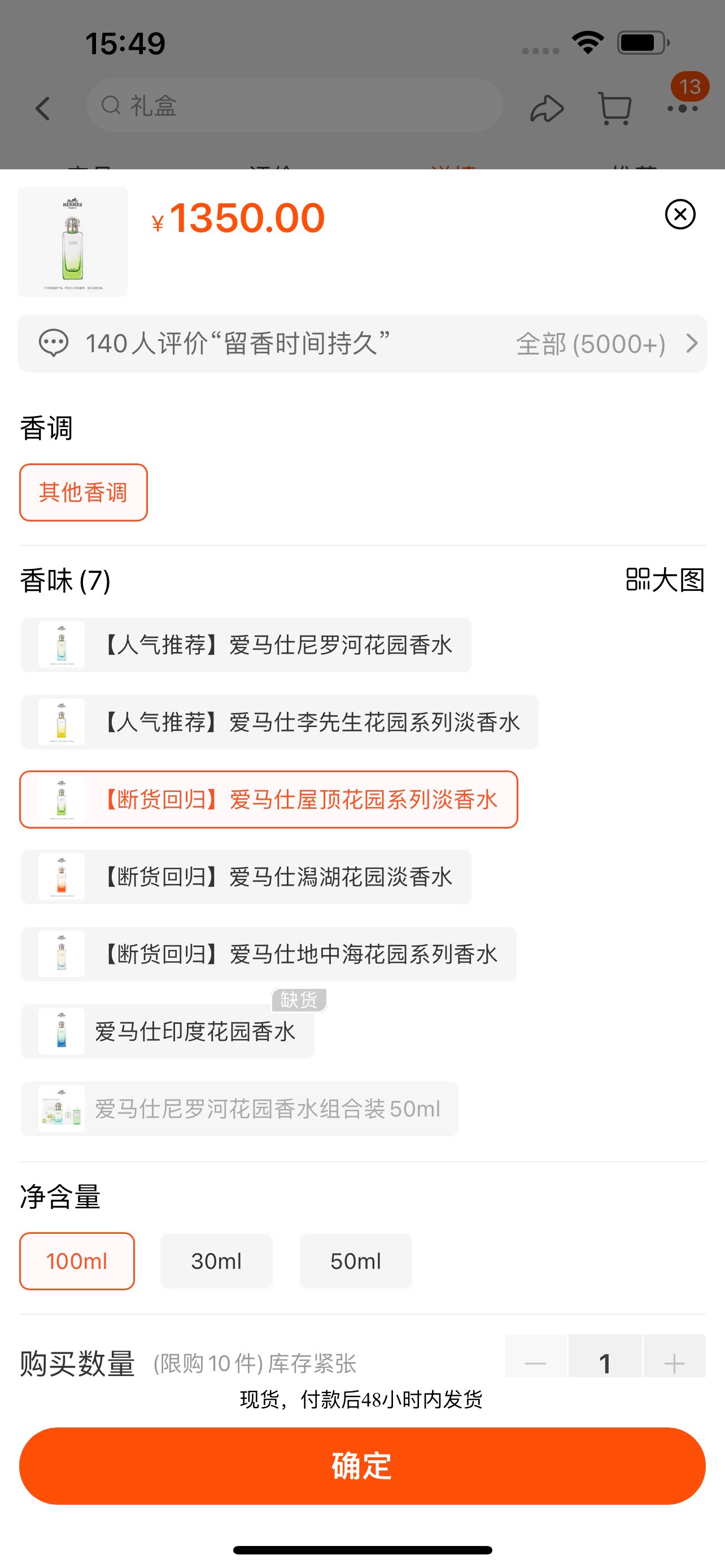725x1568 pixels.
Task: Select 爱马仕李先生花园系列淡香水 scent
Action: click(279, 722)
